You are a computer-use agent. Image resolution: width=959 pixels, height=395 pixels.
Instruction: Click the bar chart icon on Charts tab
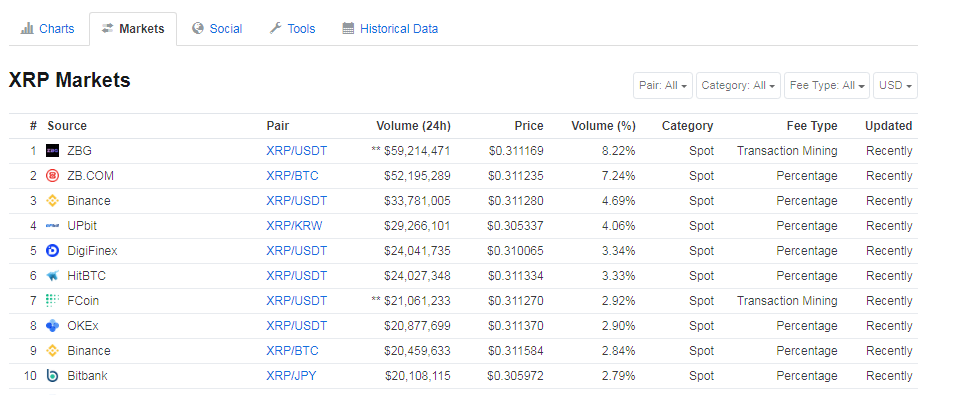(x=28, y=28)
